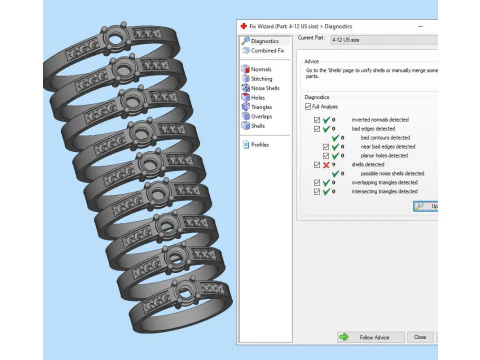Go to the Normals page
This screenshot has width=480, height=360.
point(261,69)
